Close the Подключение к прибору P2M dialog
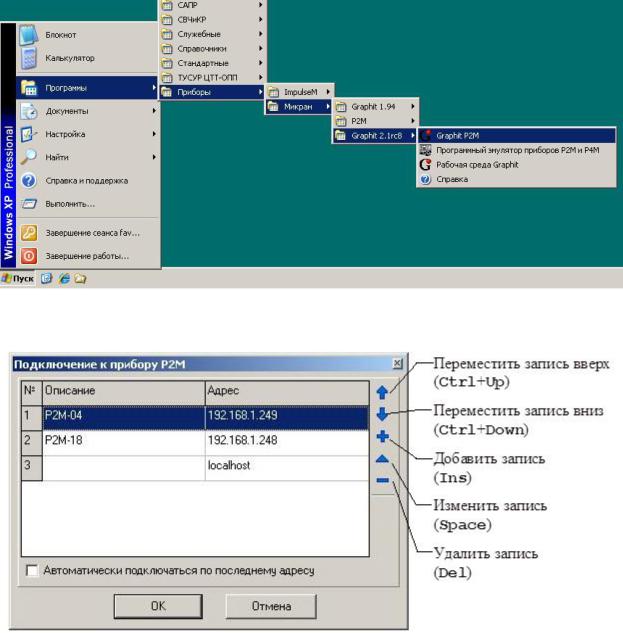Viewport: 623px width, 633px height. 398,364
